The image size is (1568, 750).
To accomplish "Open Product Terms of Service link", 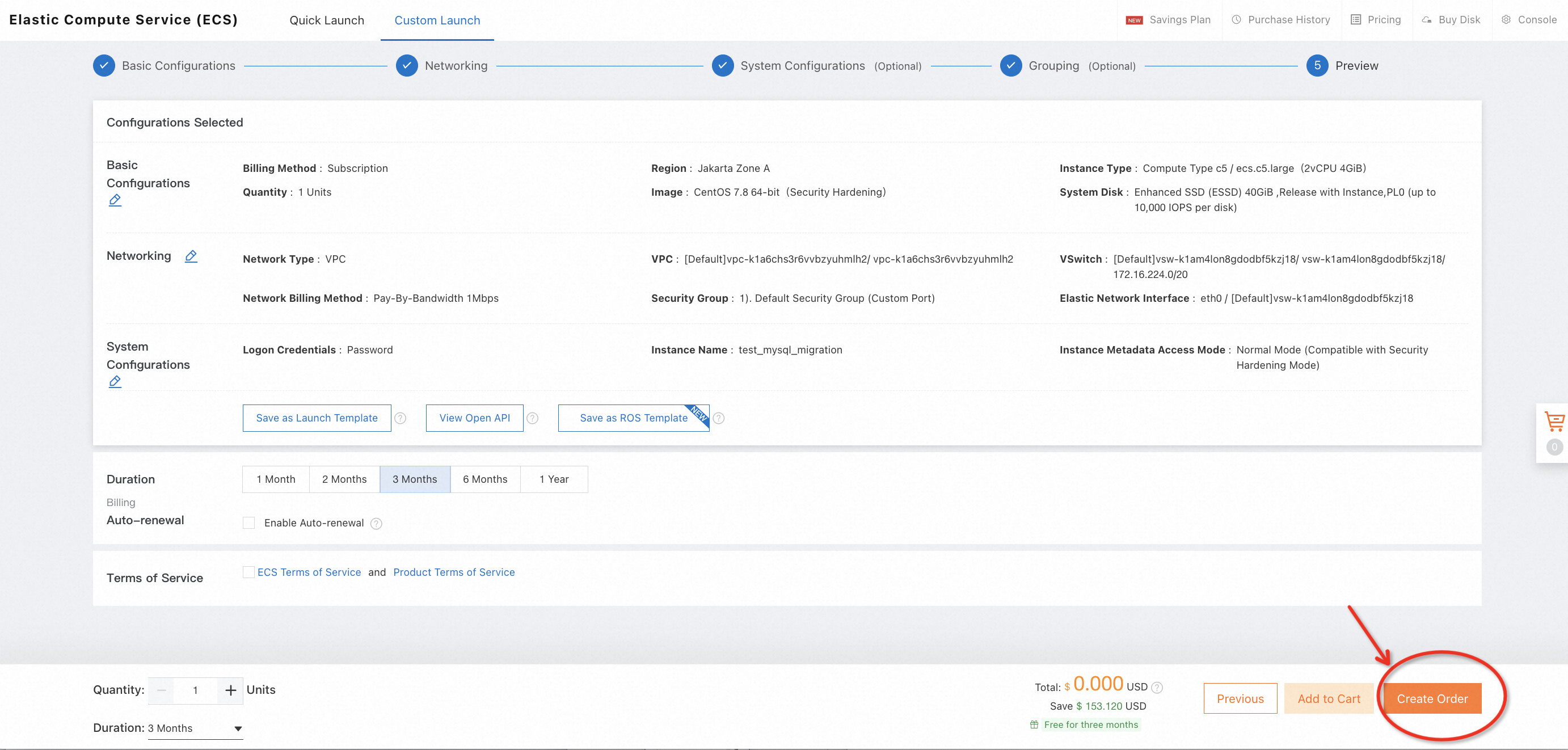I will [454, 572].
